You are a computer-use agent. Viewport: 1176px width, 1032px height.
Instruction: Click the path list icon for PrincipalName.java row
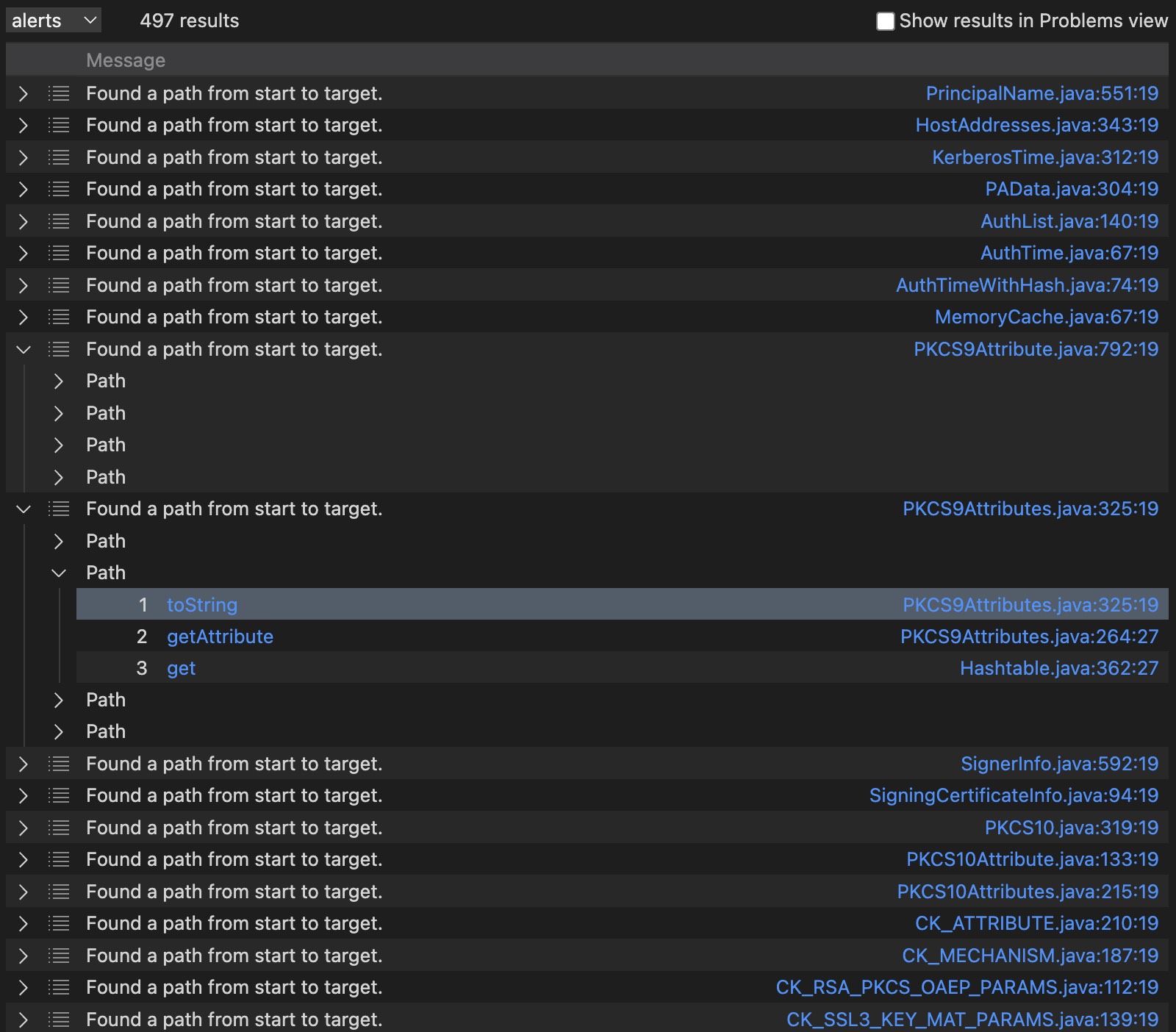pyautogui.click(x=59, y=93)
